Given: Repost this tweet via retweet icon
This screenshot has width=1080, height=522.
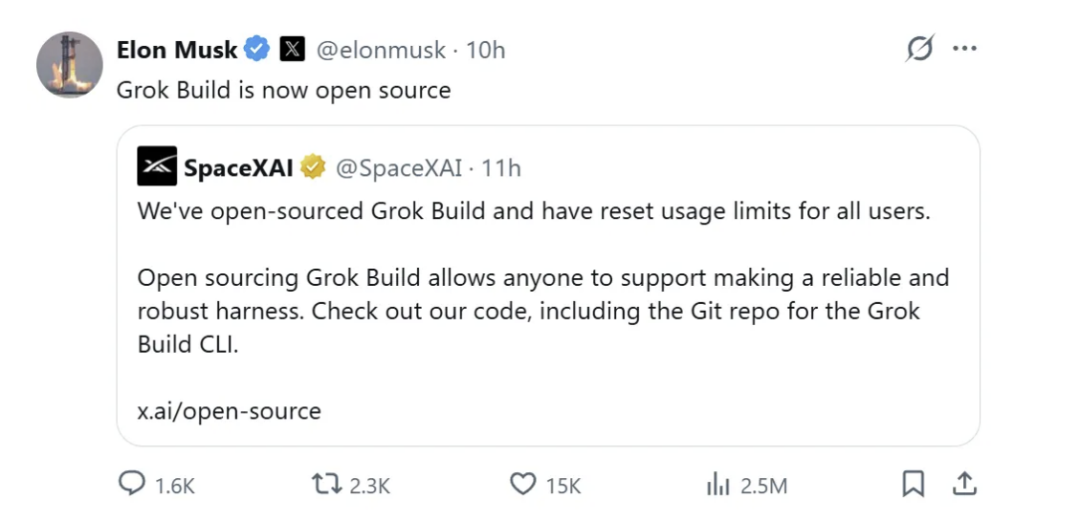Looking at the screenshot, I should coord(326,485).
